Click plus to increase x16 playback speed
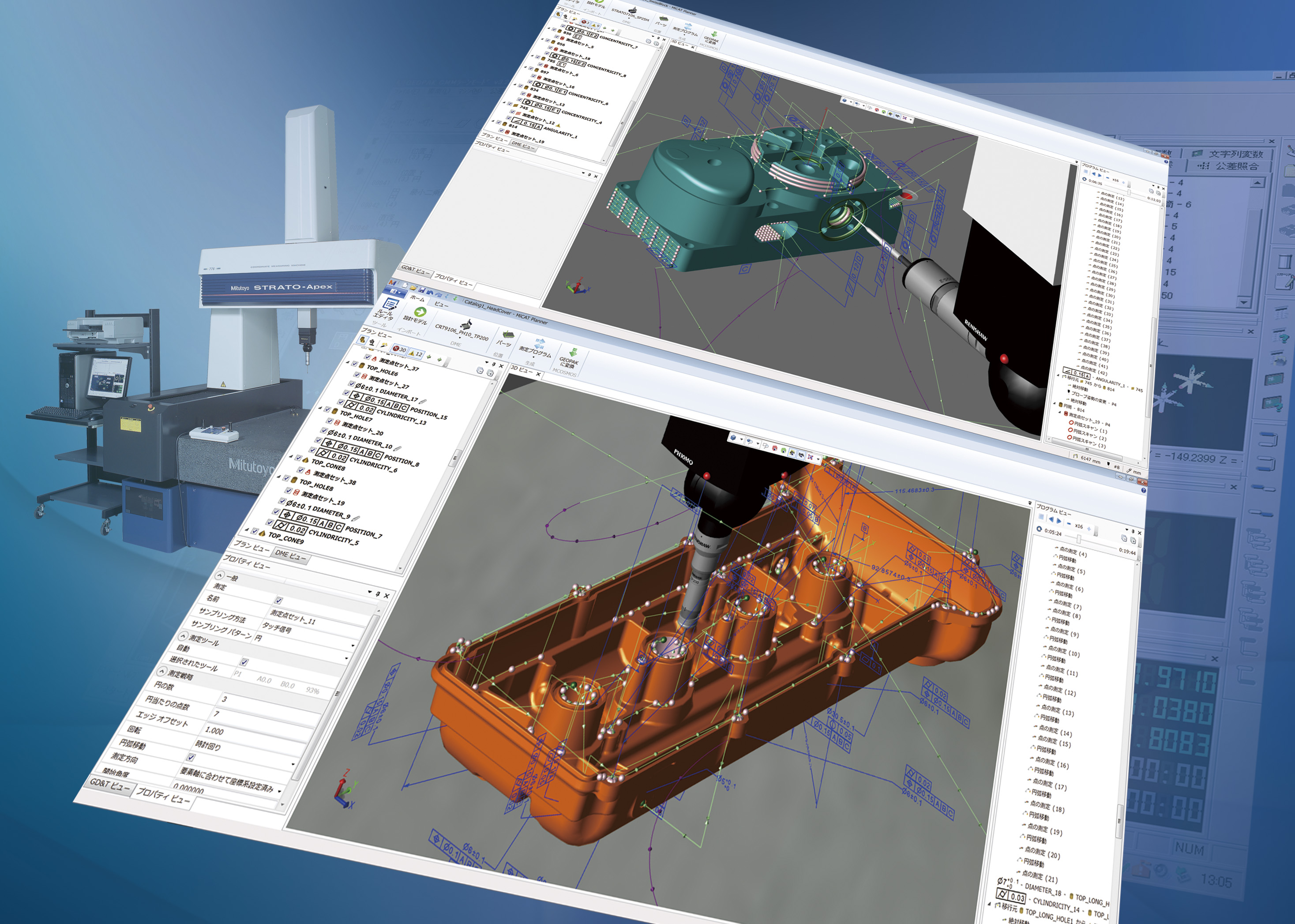Screen dimensions: 1295x924 pyautogui.click(x=1089, y=529)
